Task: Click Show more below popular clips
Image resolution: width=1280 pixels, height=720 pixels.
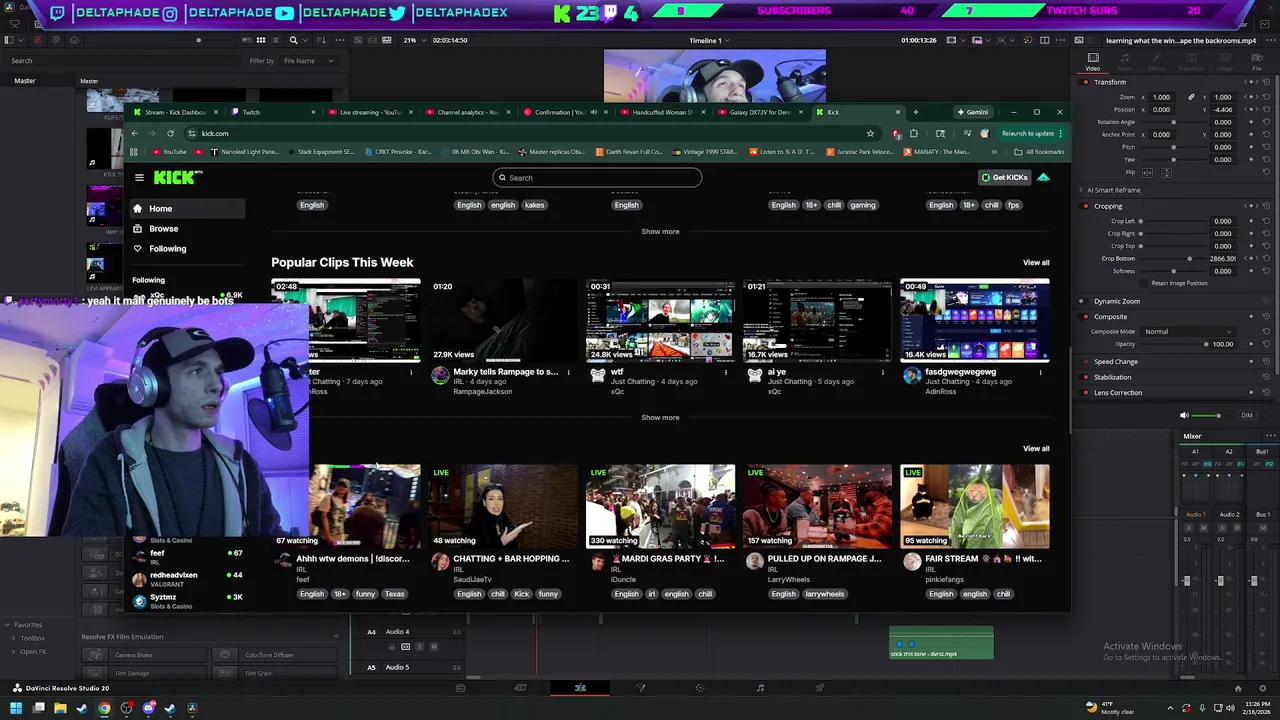Action: [660, 417]
